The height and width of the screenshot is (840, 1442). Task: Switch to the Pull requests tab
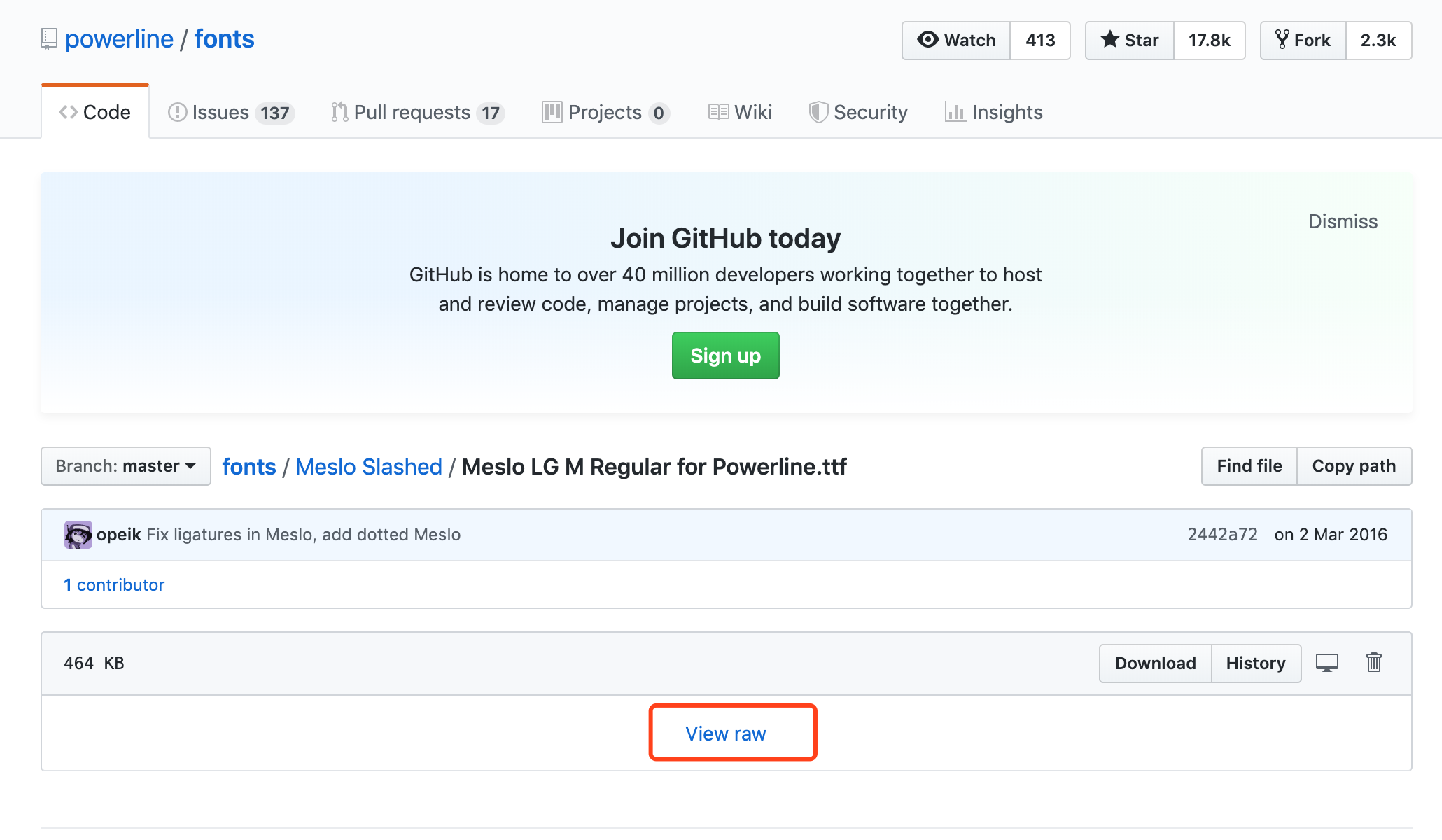click(x=417, y=112)
